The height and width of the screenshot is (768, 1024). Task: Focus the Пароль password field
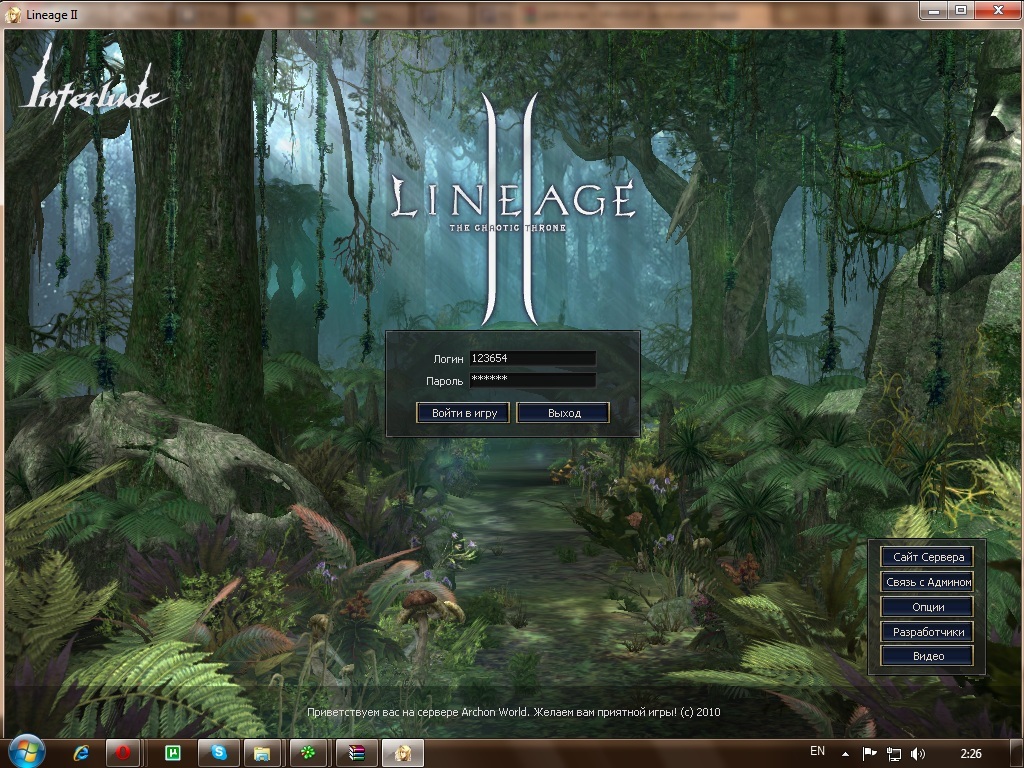click(x=532, y=380)
